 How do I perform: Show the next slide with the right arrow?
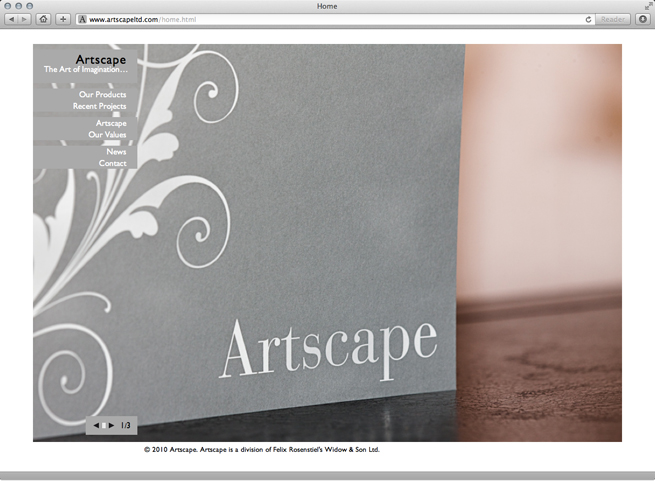[x=111, y=425]
